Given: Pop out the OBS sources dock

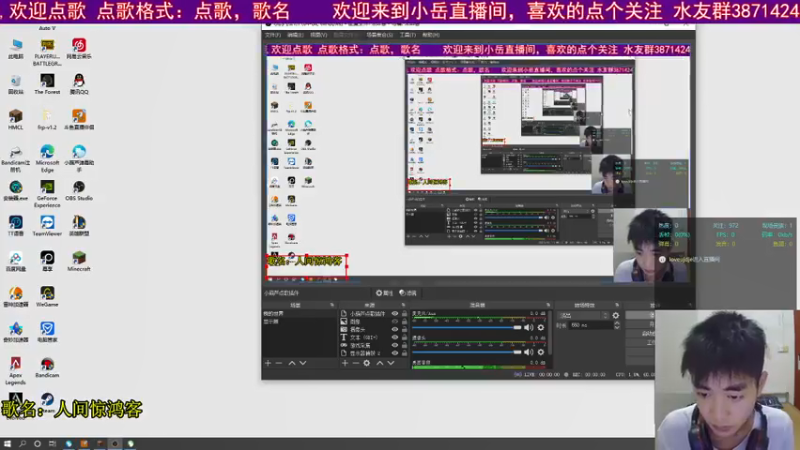Looking at the screenshot, I should (404, 305).
